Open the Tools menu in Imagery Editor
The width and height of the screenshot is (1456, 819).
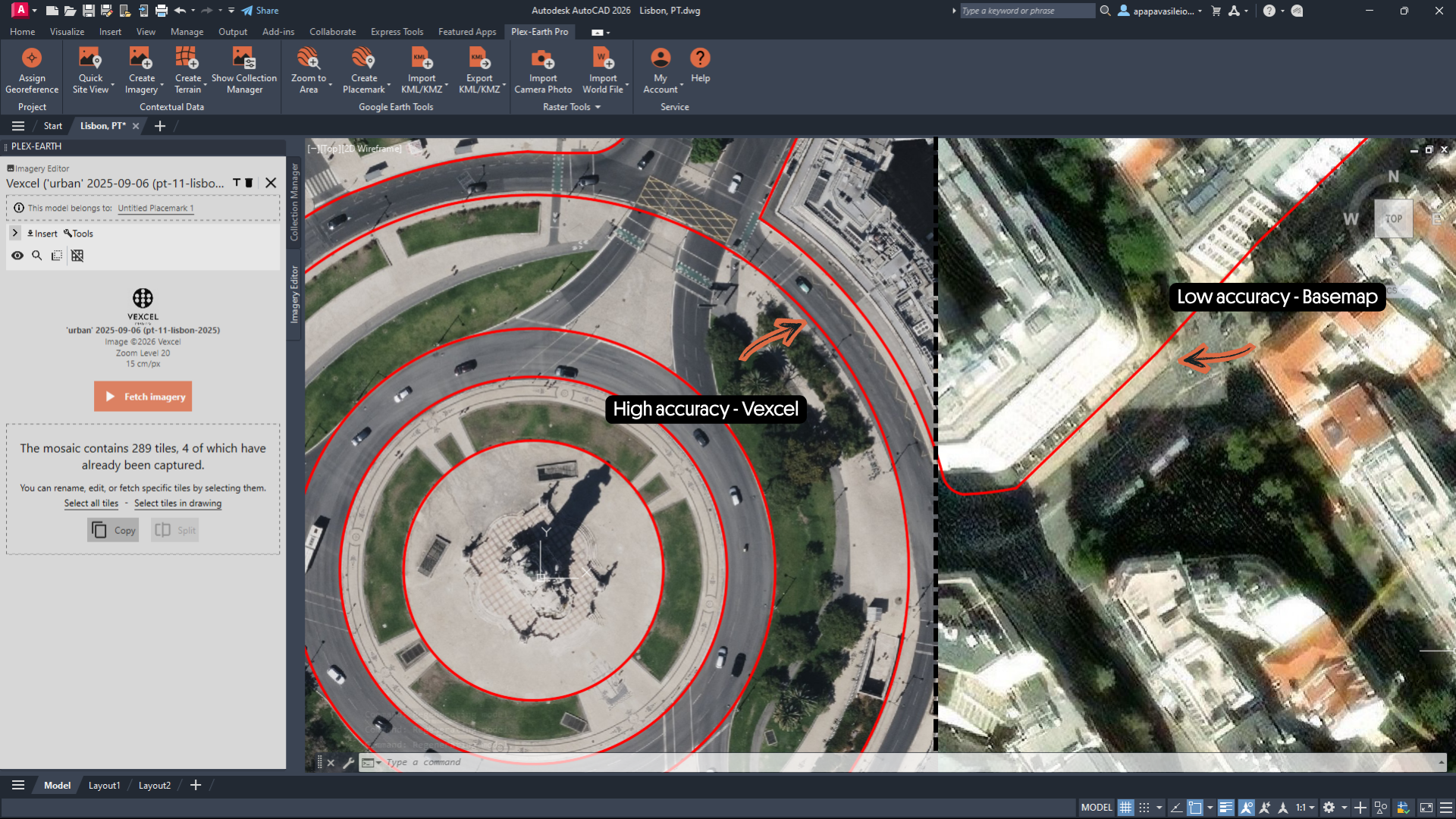[x=78, y=234]
